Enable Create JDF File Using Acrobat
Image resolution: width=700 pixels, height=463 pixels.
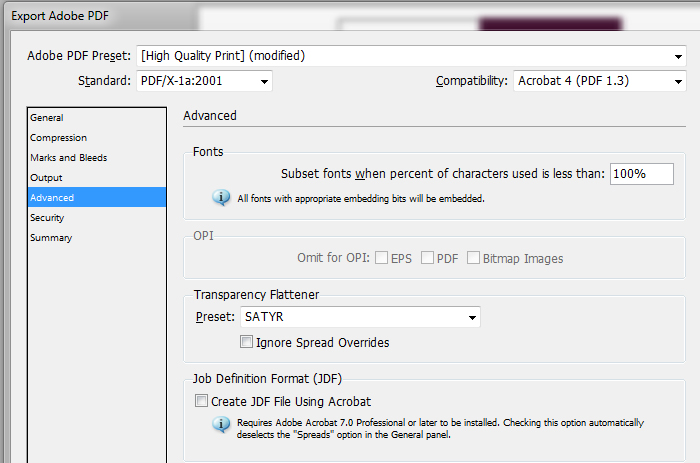coord(201,400)
